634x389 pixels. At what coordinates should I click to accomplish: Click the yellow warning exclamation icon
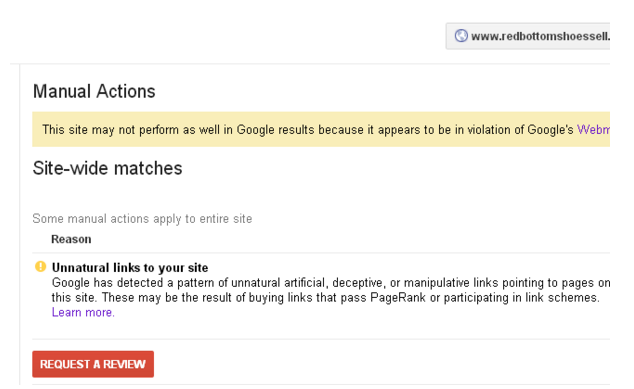(x=40, y=266)
